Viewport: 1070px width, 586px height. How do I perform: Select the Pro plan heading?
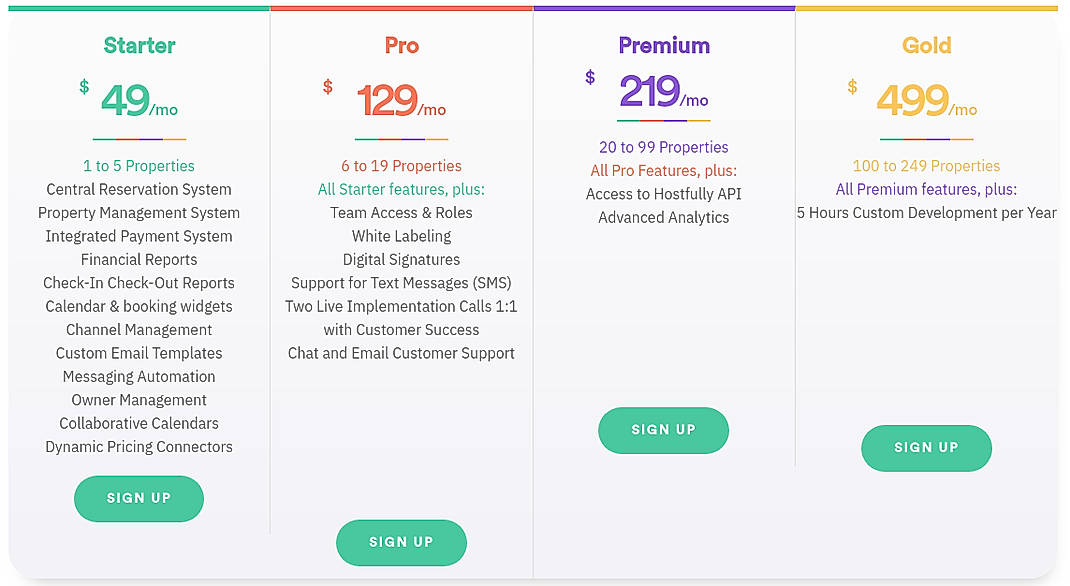(x=401, y=45)
